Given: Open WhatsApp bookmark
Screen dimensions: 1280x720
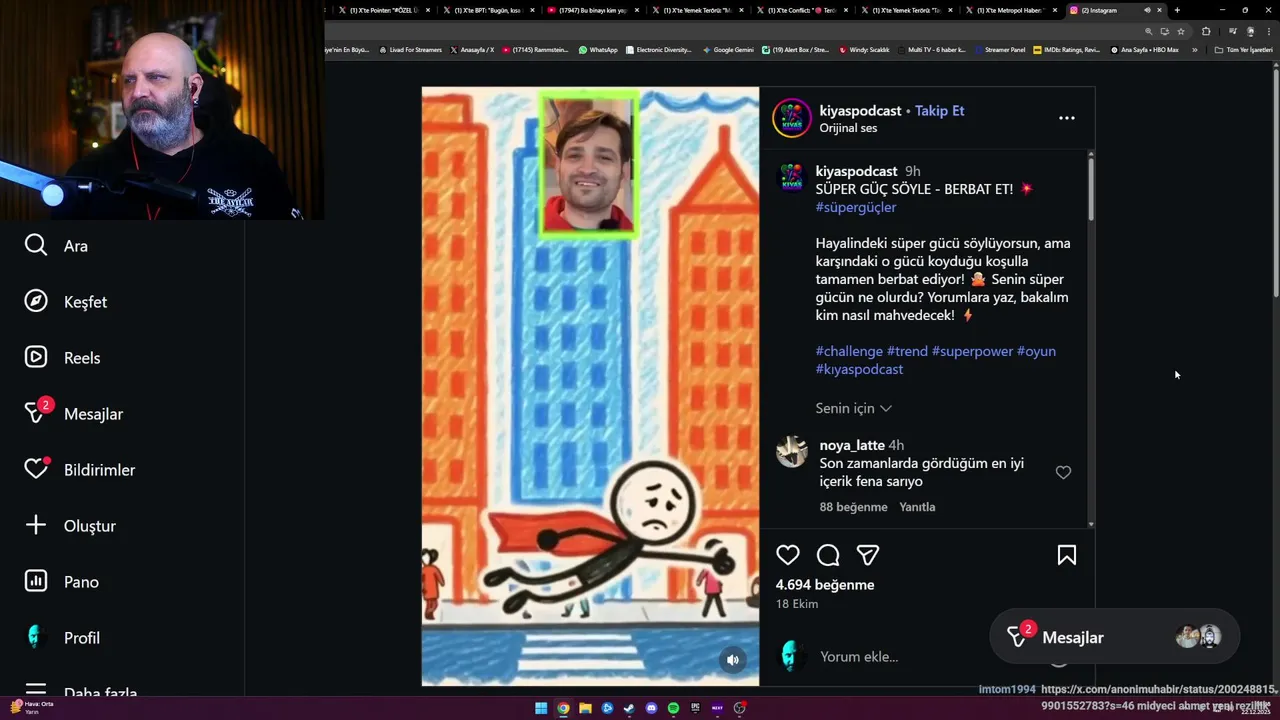Looking at the screenshot, I should point(598,49).
